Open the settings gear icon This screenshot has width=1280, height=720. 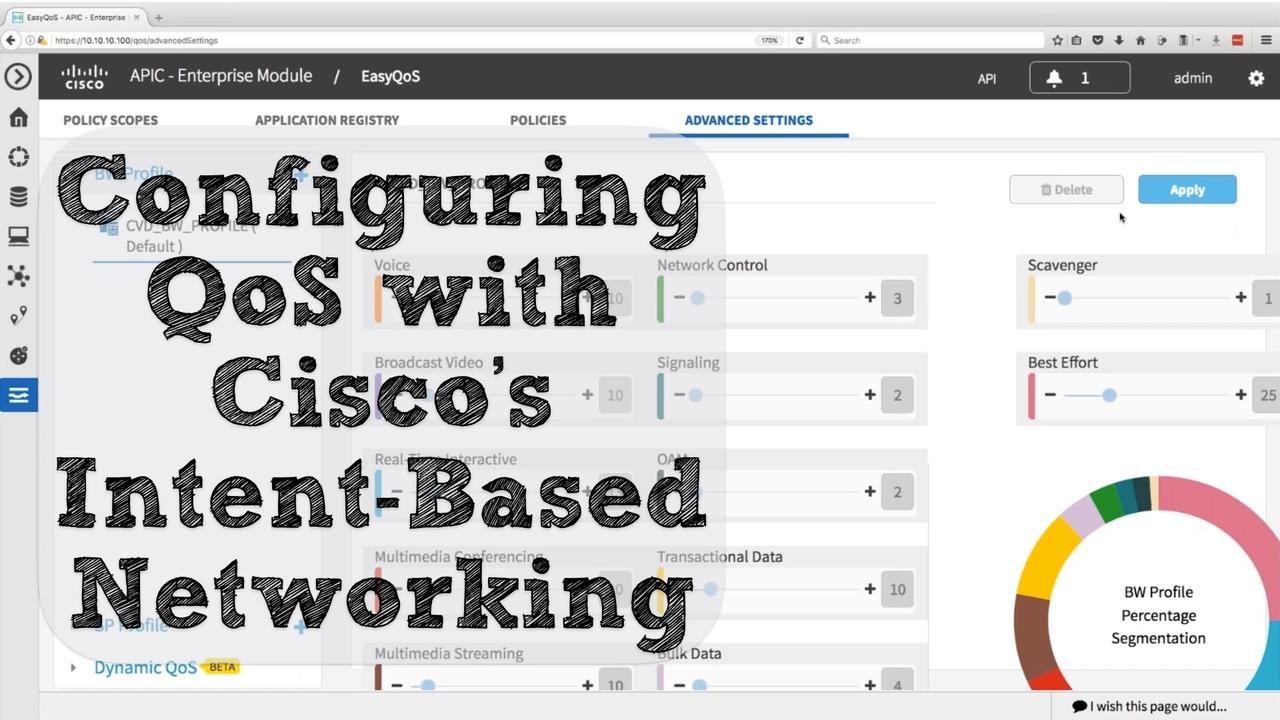pyautogui.click(x=1256, y=78)
